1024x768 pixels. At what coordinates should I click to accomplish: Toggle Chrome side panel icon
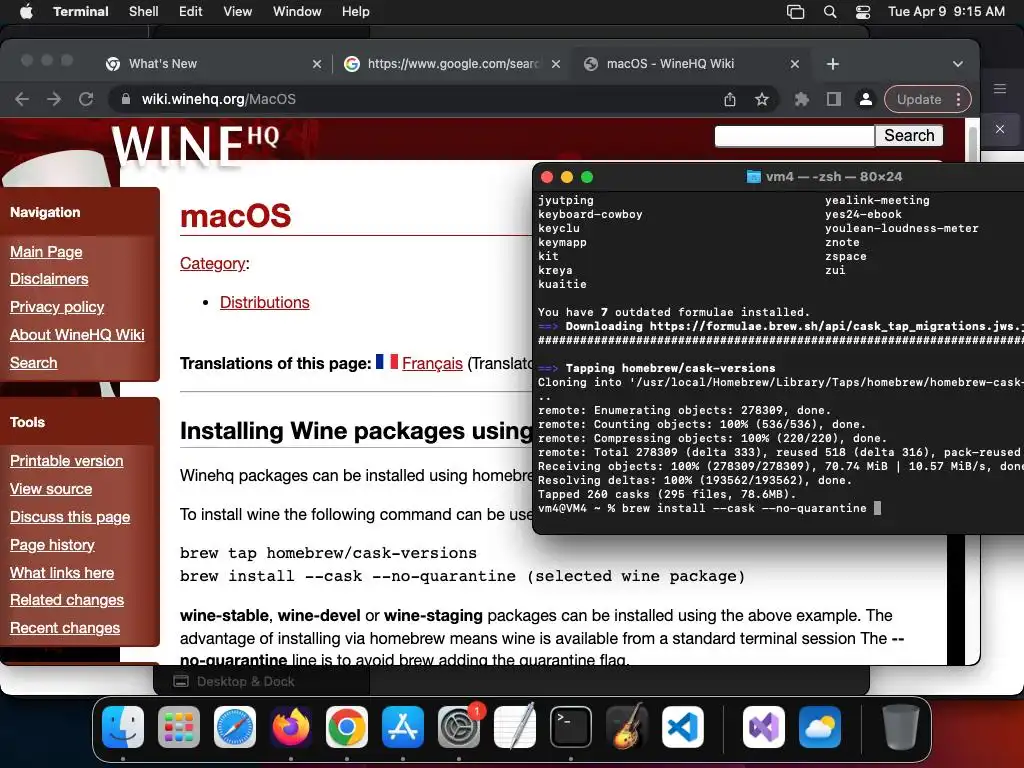(833, 99)
